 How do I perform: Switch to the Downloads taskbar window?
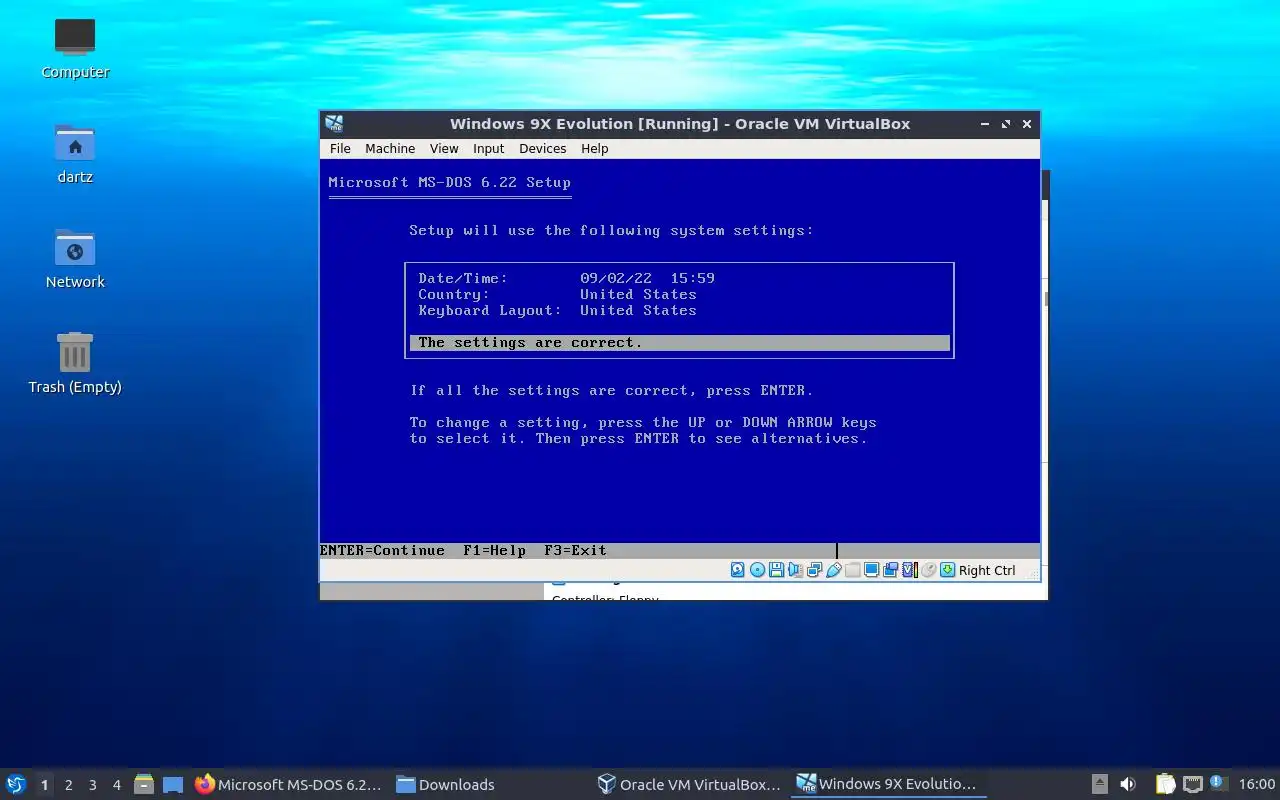(445, 784)
